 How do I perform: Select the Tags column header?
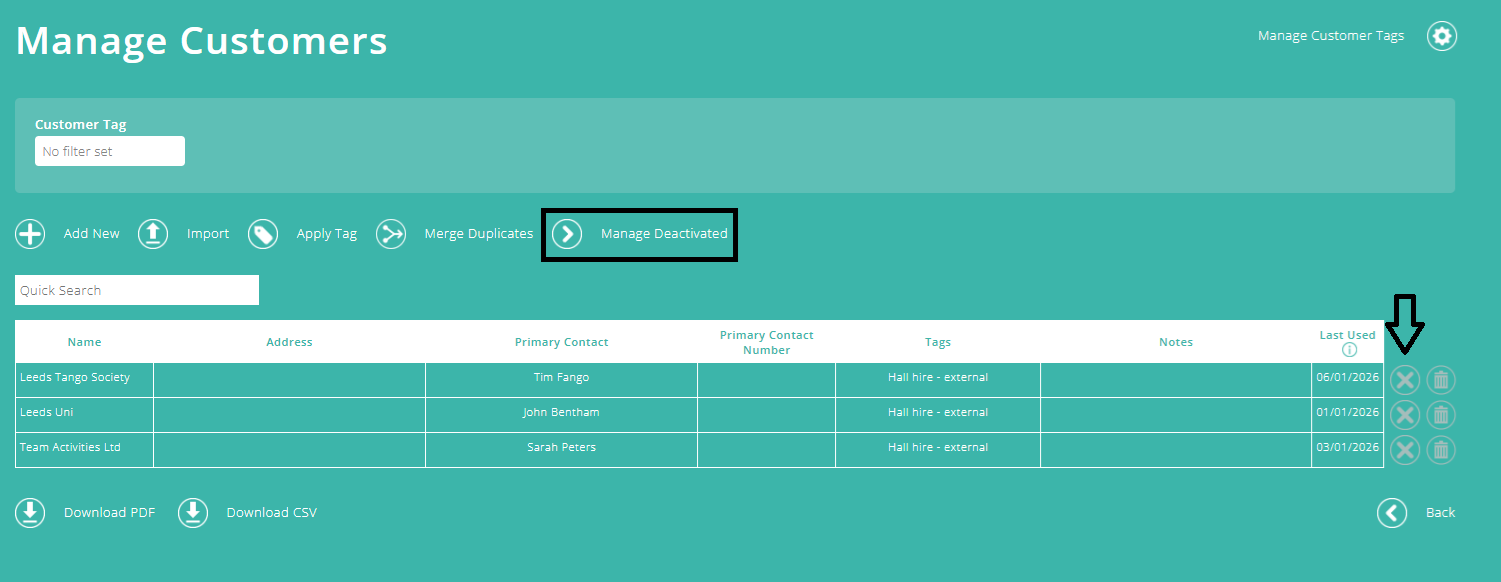coord(937,341)
